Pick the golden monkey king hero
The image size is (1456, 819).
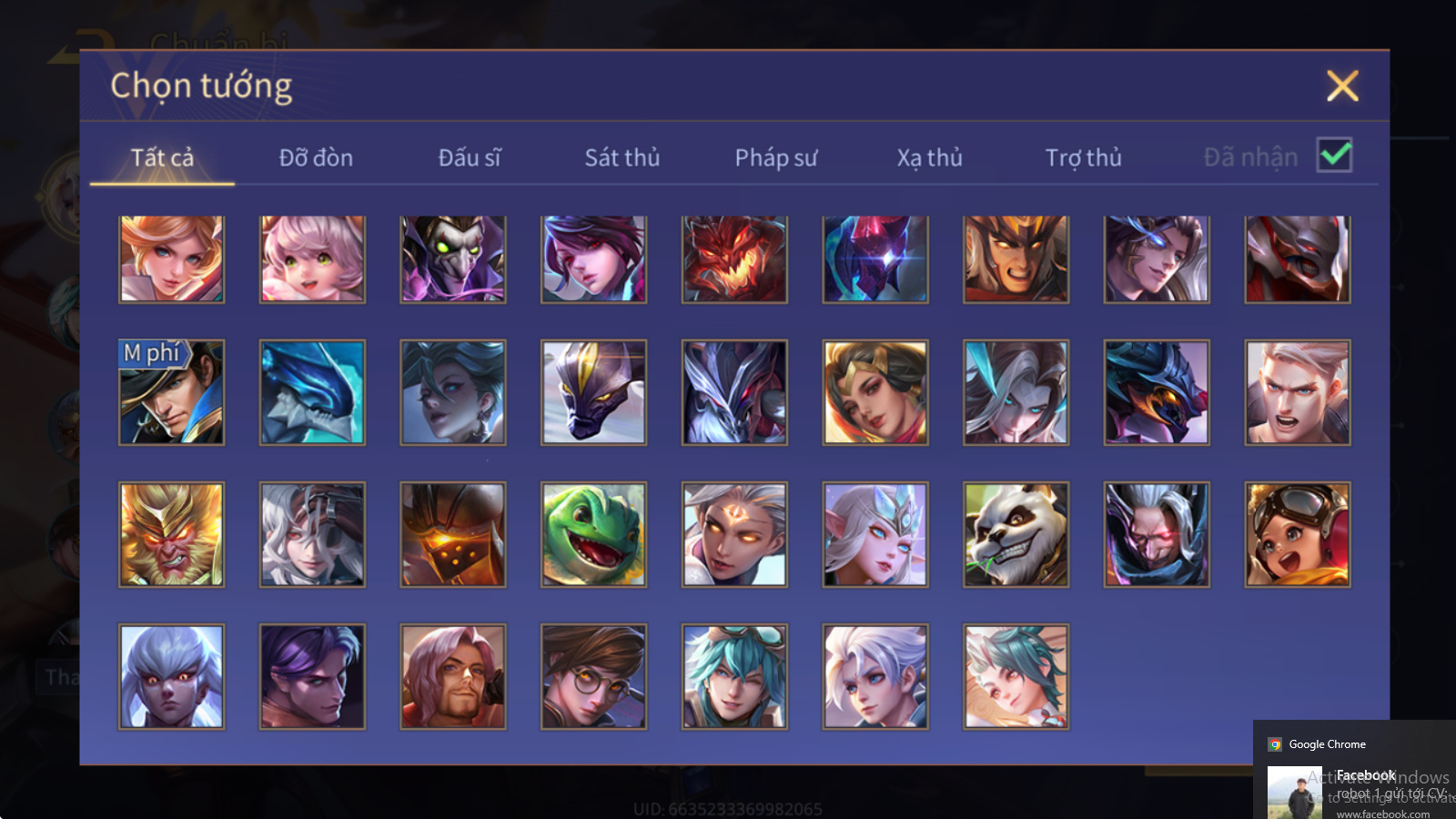171,534
